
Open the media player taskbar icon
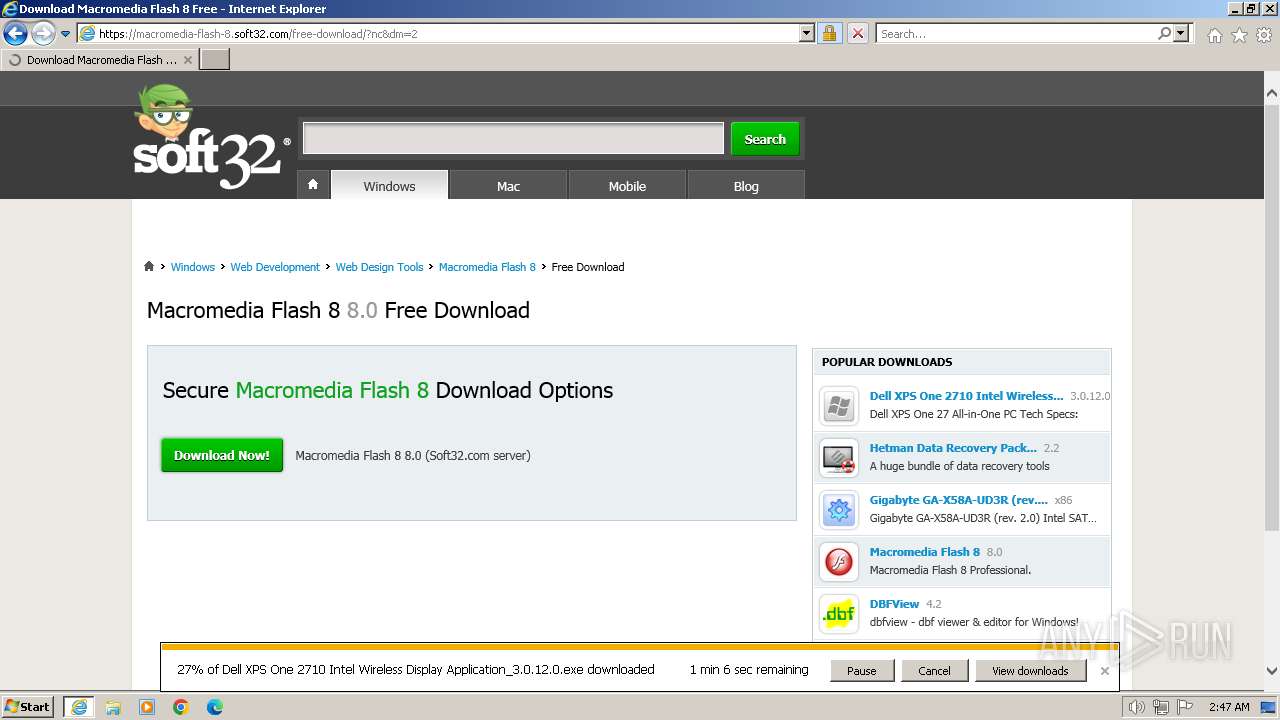(x=147, y=707)
